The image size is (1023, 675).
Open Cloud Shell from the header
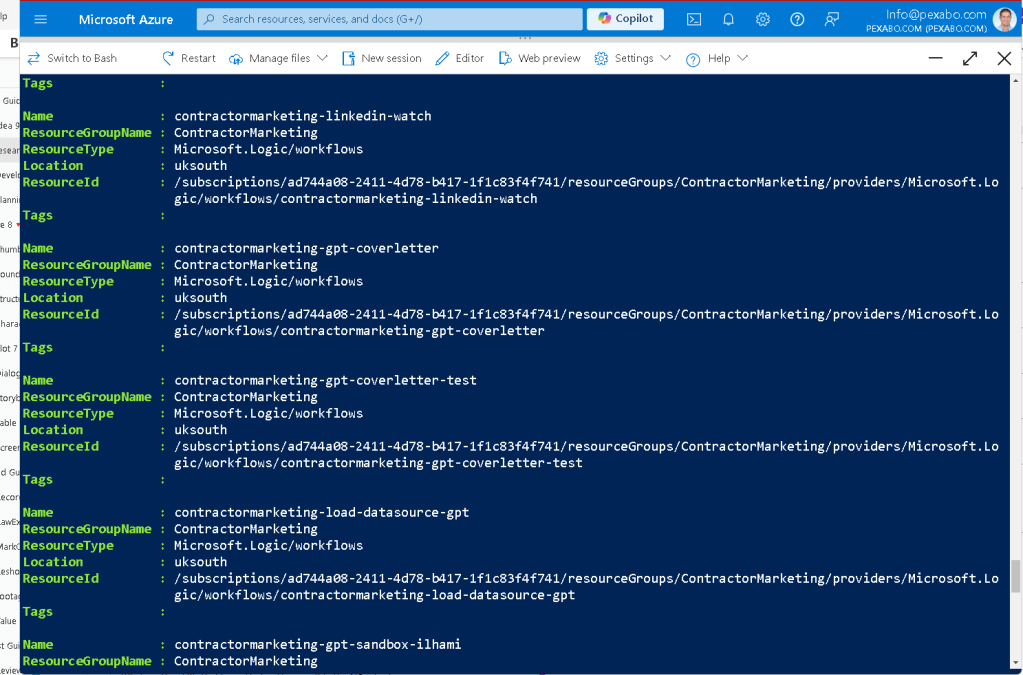[694, 20]
